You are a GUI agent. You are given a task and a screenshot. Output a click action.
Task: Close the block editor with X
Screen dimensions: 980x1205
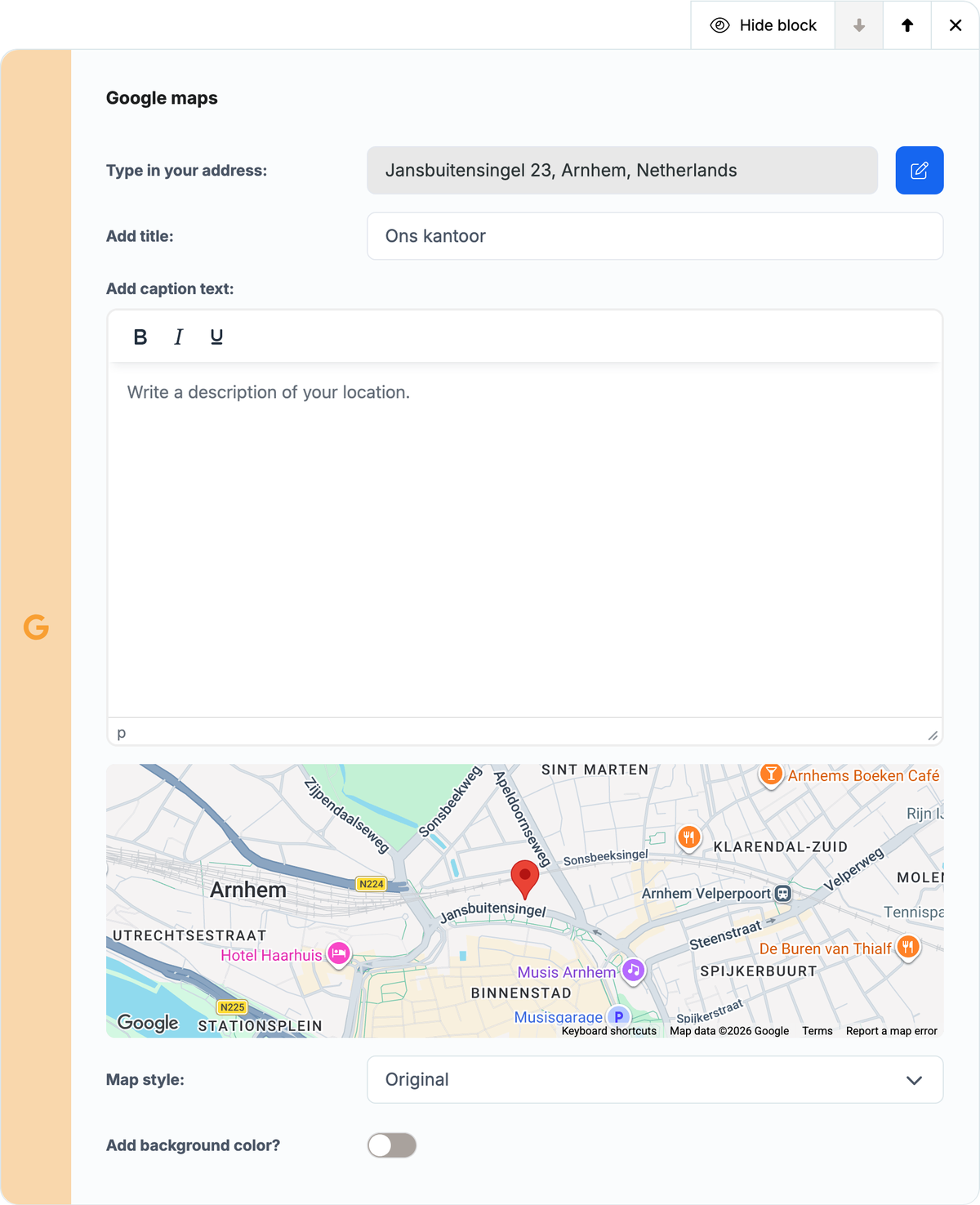pyautogui.click(x=955, y=25)
